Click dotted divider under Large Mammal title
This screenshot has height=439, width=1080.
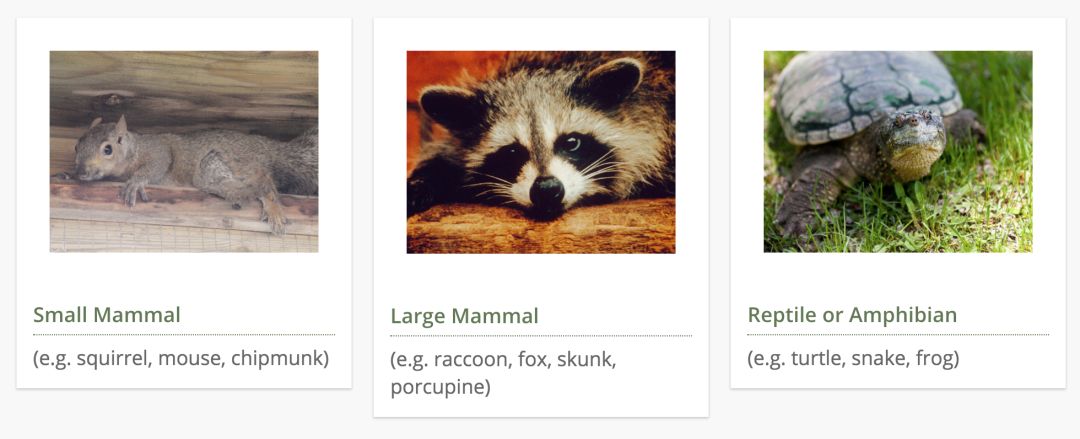pos(540,335)
